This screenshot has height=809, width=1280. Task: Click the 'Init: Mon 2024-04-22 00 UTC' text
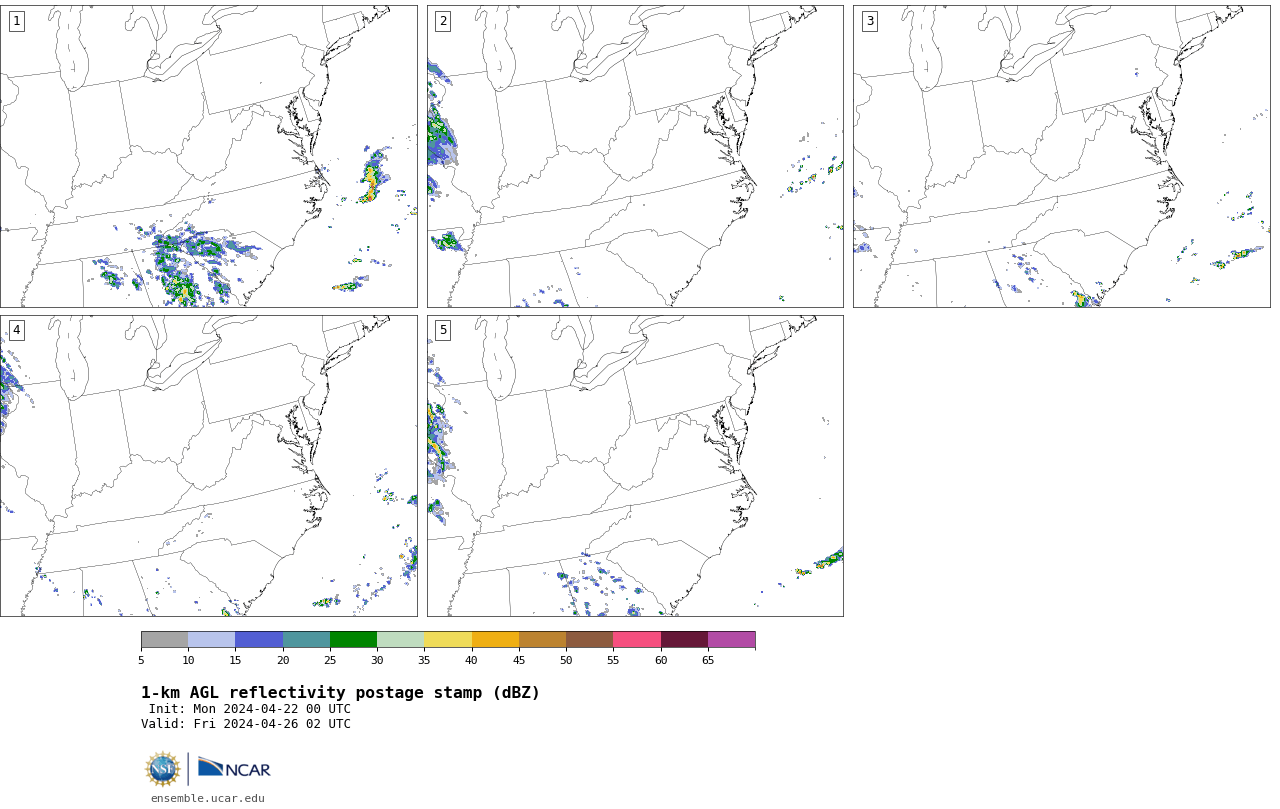coord(250,709)
